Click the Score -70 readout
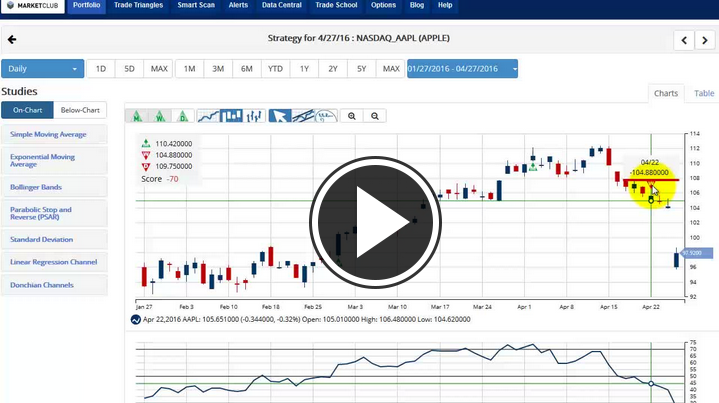 point(160,179)
